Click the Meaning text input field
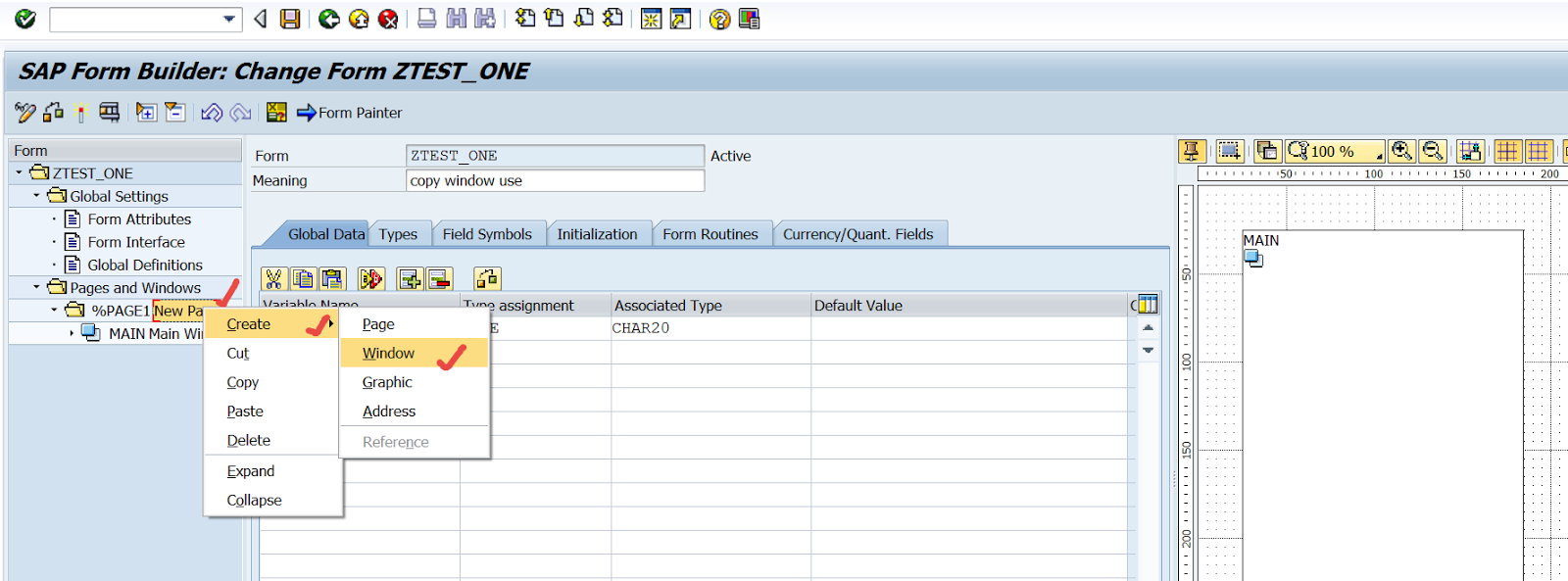 coord(555,180)
